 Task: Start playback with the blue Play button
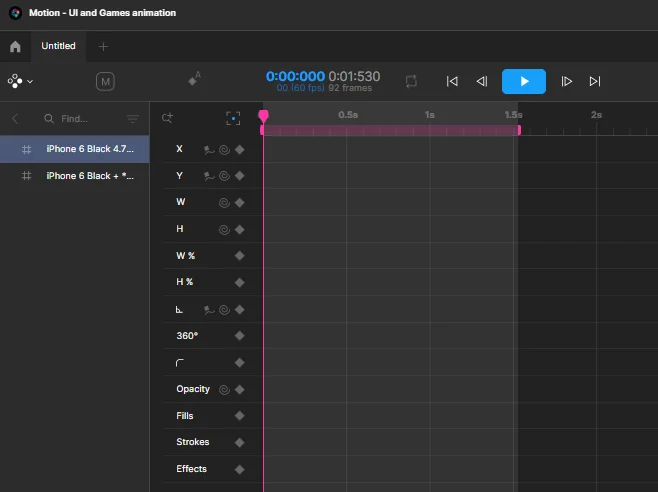click(524, 81)
